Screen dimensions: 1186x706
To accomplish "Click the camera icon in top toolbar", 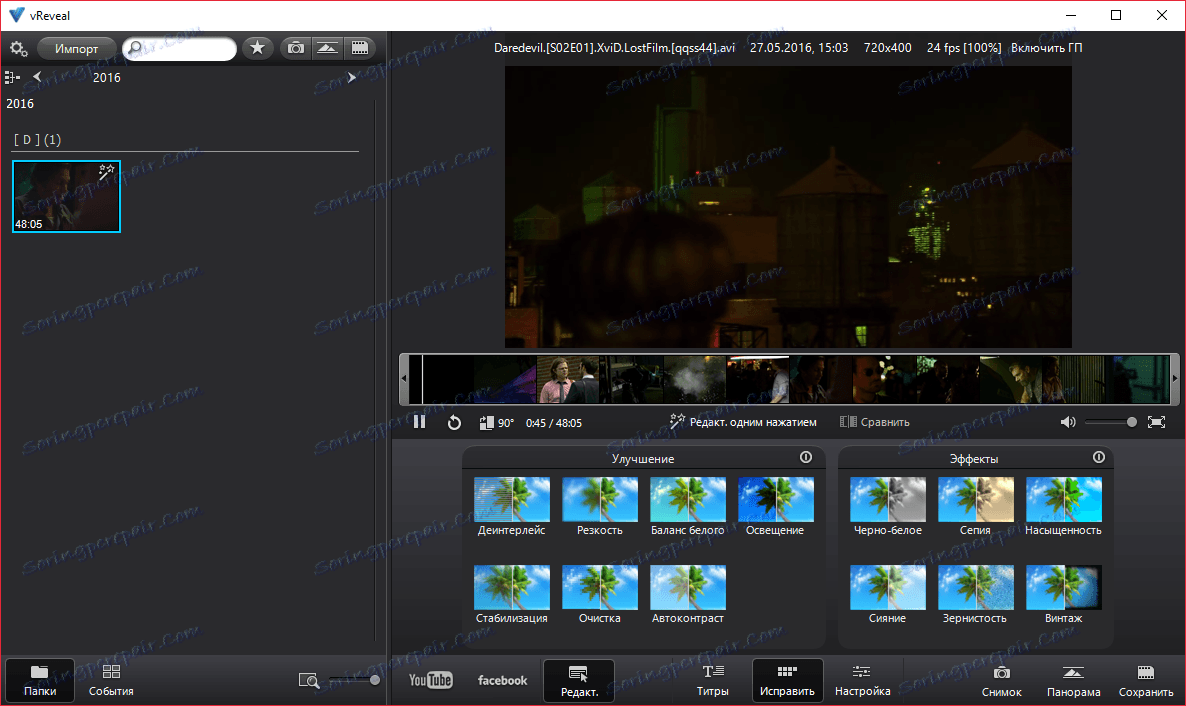I will click(295, 48).
